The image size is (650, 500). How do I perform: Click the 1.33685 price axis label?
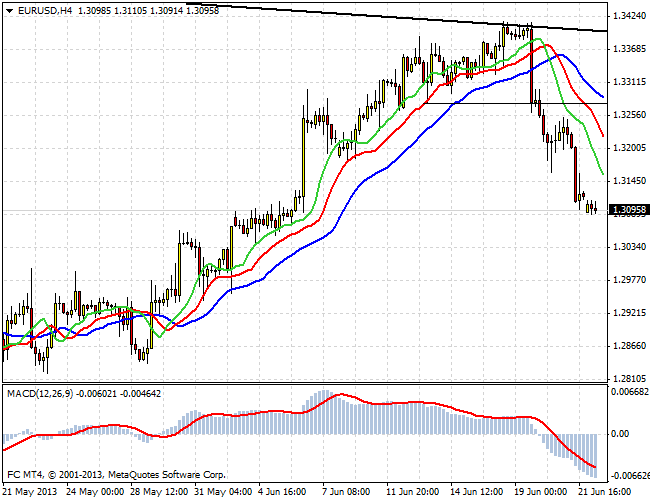click(x=629, y=49)
